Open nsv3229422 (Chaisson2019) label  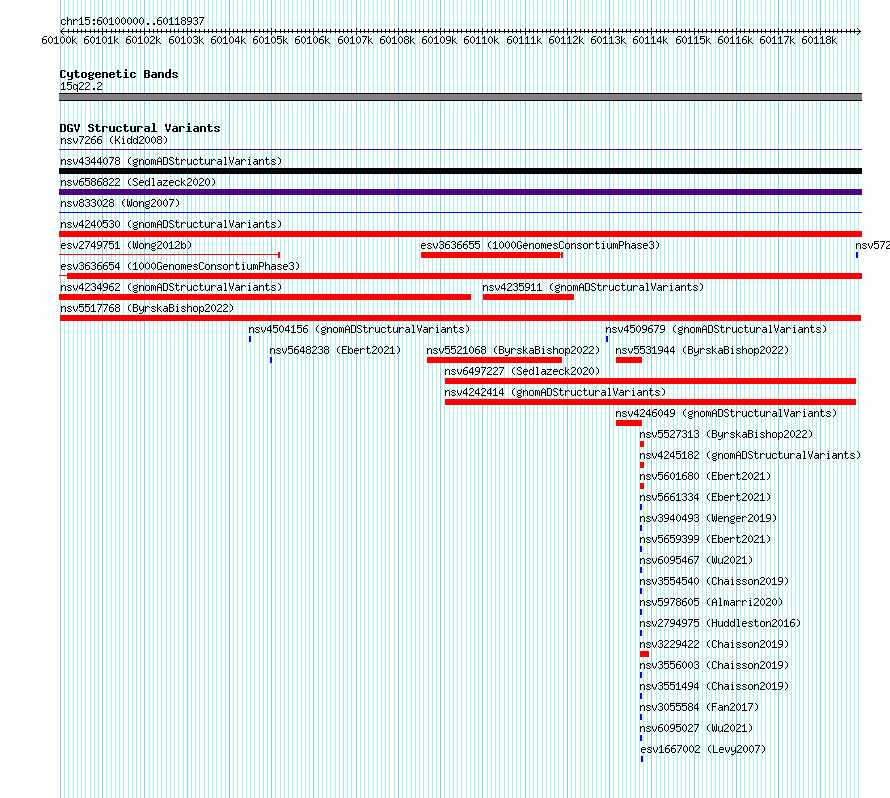click(715, 644)
